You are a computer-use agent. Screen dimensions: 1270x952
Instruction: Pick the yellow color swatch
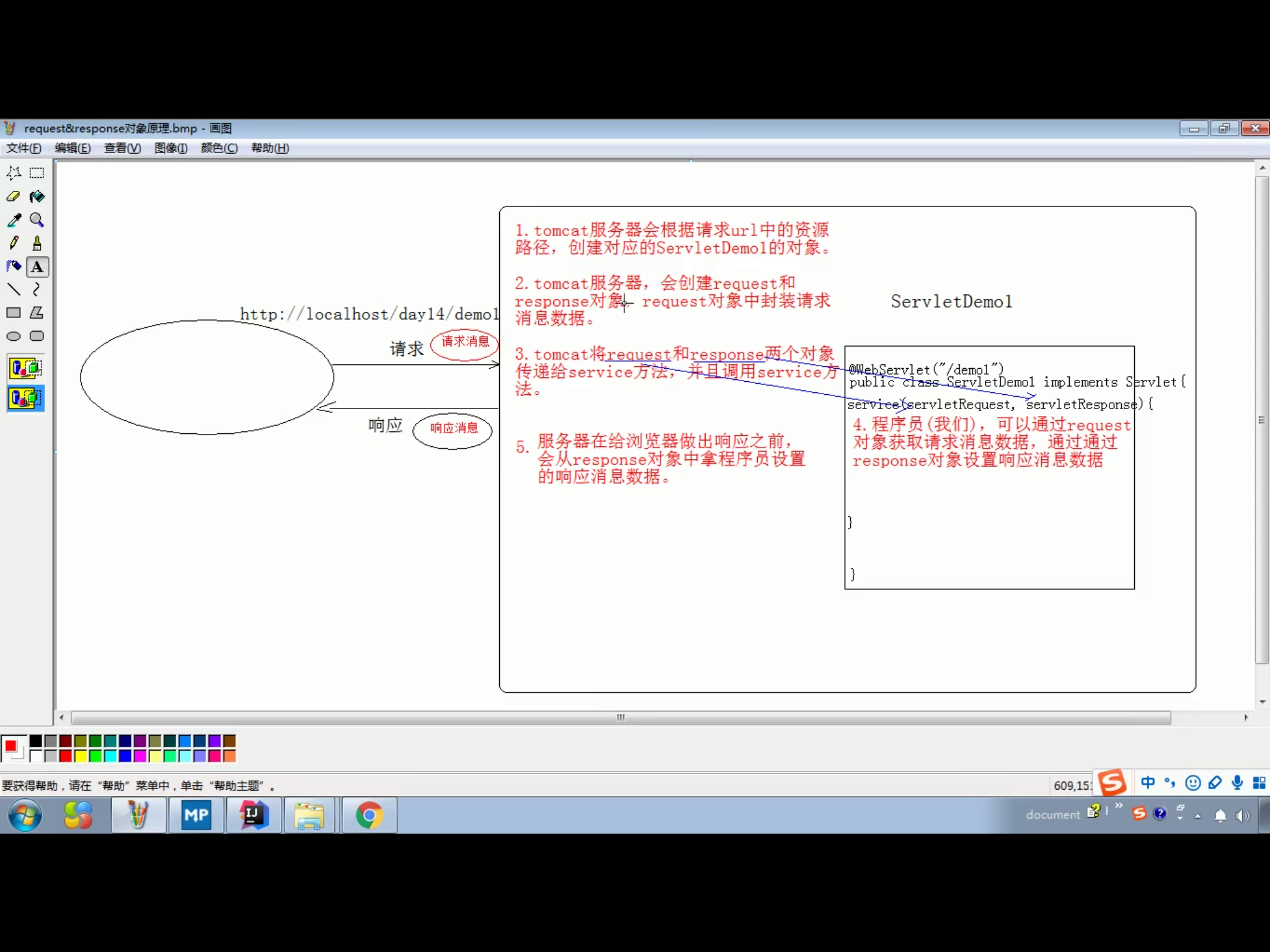tap(81, 756)
